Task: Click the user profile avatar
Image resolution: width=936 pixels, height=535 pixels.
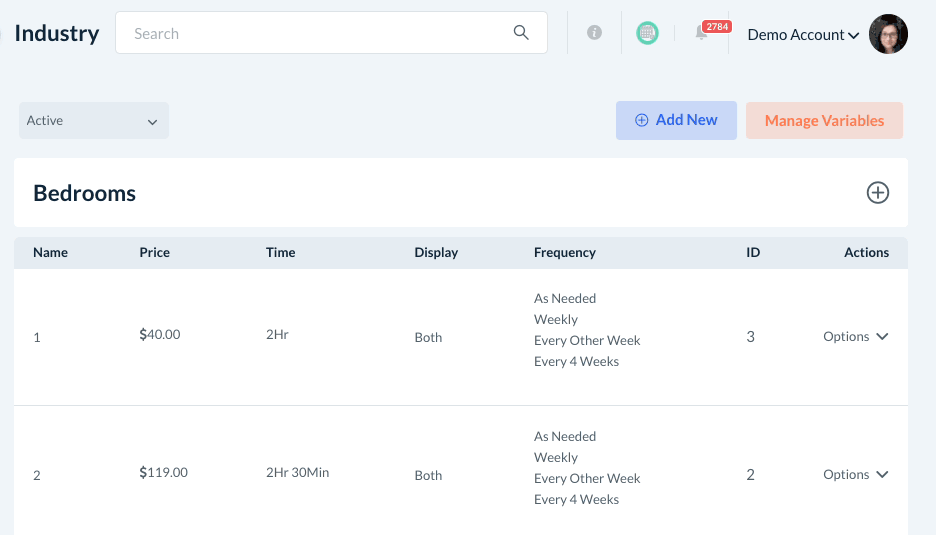Action: [x=888, y=34]
